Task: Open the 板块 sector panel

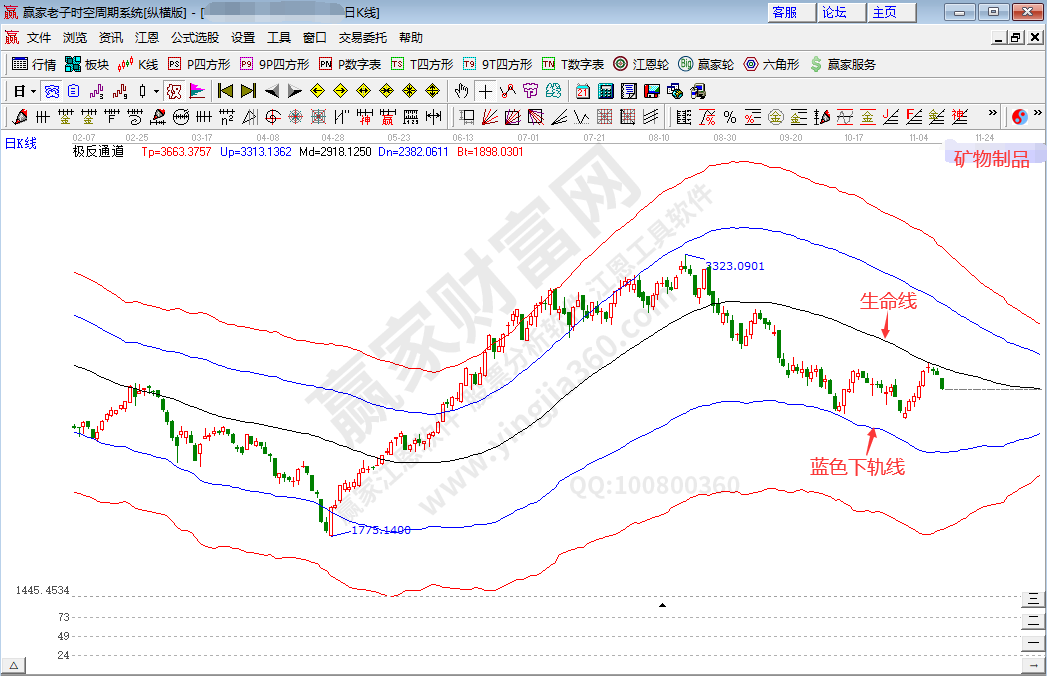Action: [87, 64]
